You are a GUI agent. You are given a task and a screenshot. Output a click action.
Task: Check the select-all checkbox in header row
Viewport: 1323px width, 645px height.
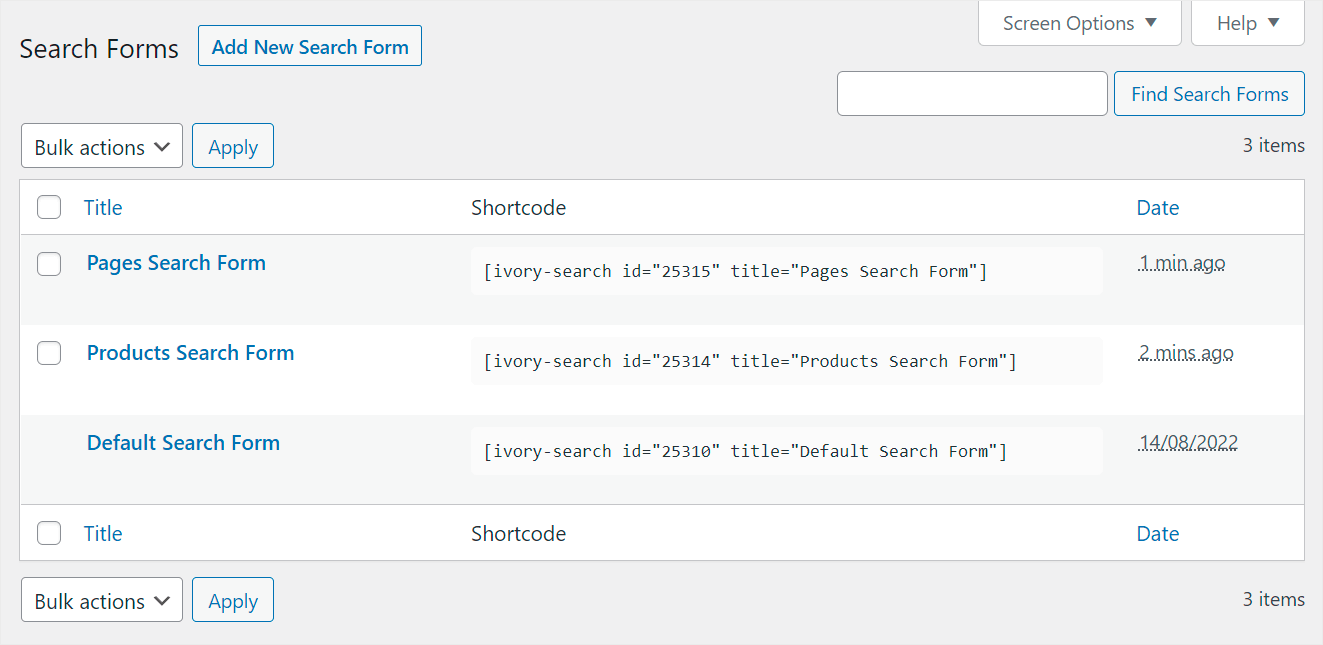click(49, 207)
